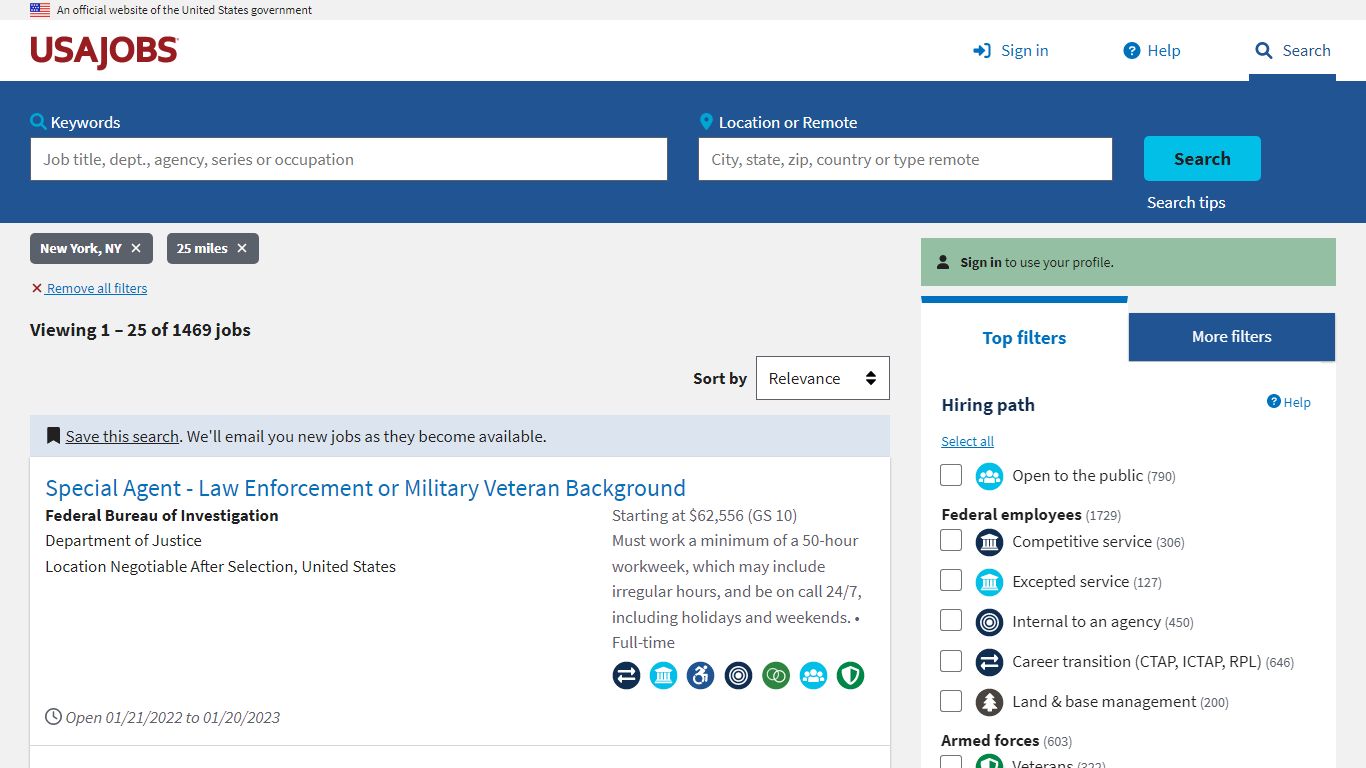
Task: Remove the New York, NY filter chip
Action: [136, 248]
